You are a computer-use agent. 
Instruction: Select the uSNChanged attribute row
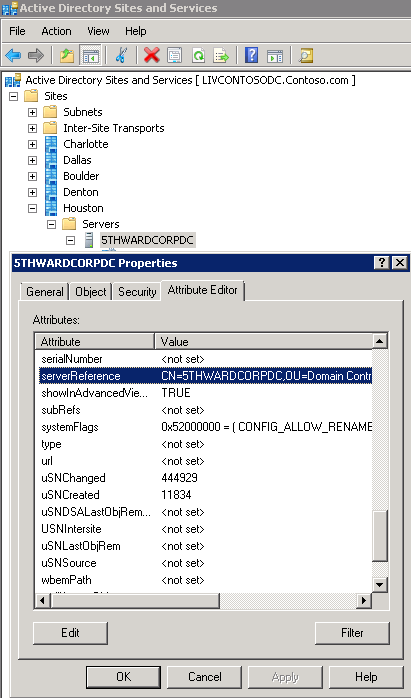[x=205, y=478]
